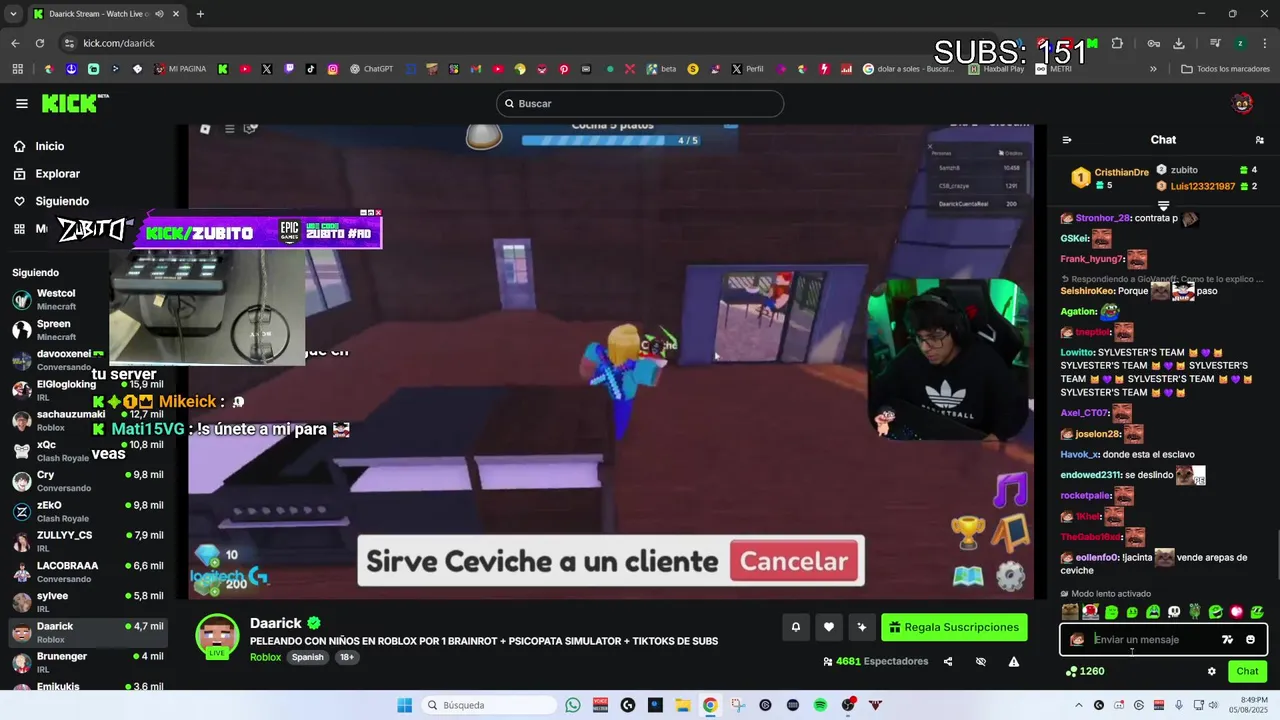Click the chat panel scrollbar
1280x720 pixels.
[x=1276, y=556]
